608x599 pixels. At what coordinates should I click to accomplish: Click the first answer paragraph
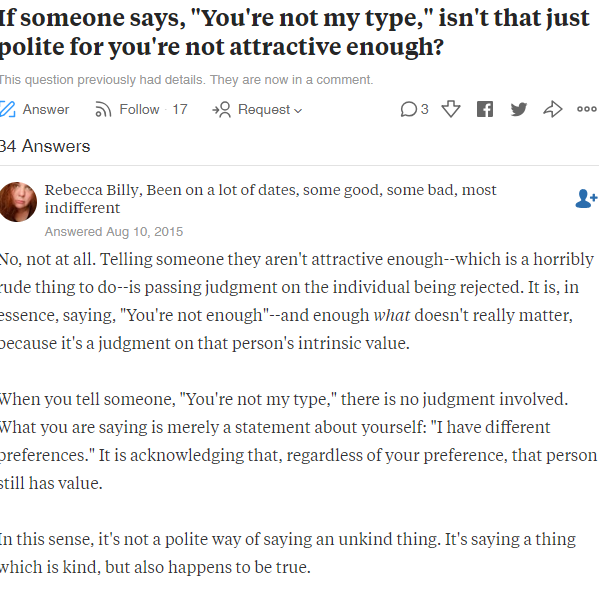(x=298, y=302)
